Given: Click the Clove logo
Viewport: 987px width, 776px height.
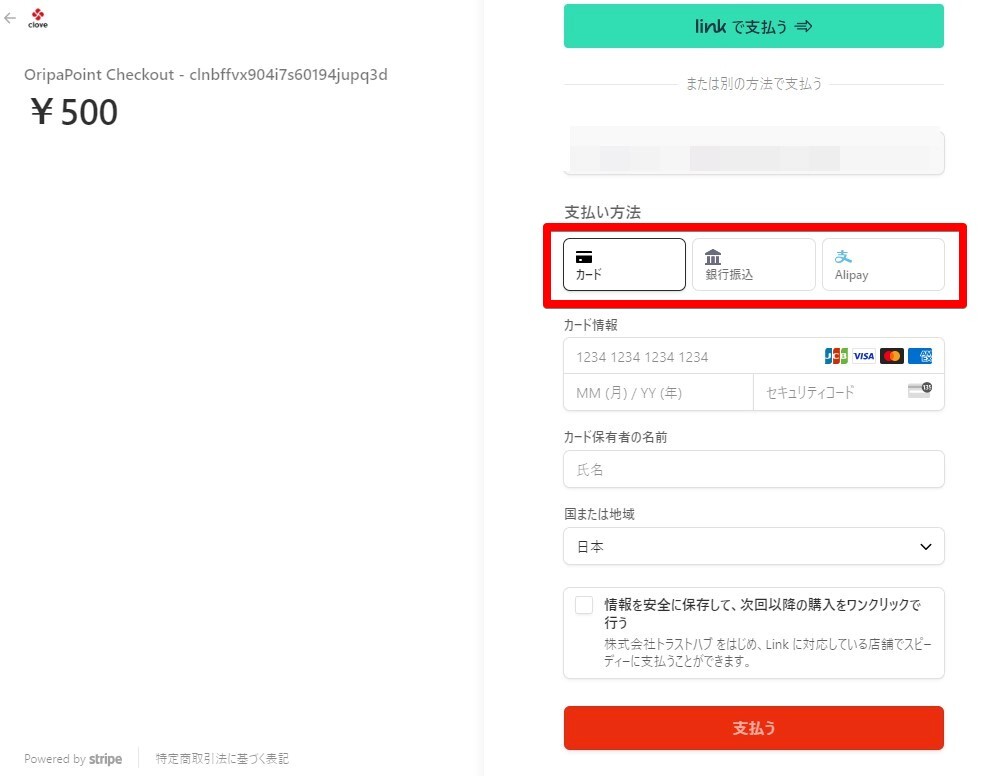Looking at the screenshot, I should tap(38, 18).
